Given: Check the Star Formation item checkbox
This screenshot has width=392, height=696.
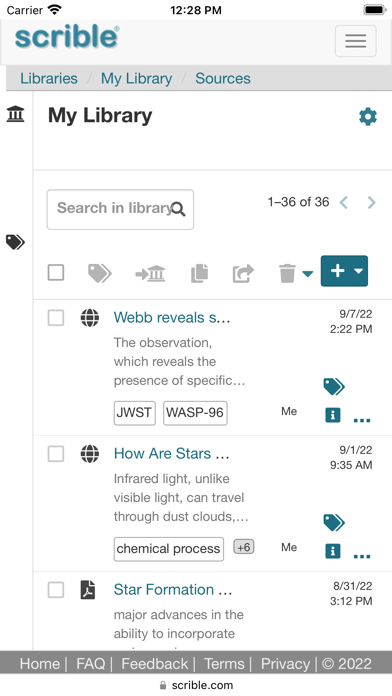Looking at the screenshot, I should tap(56, 589).
